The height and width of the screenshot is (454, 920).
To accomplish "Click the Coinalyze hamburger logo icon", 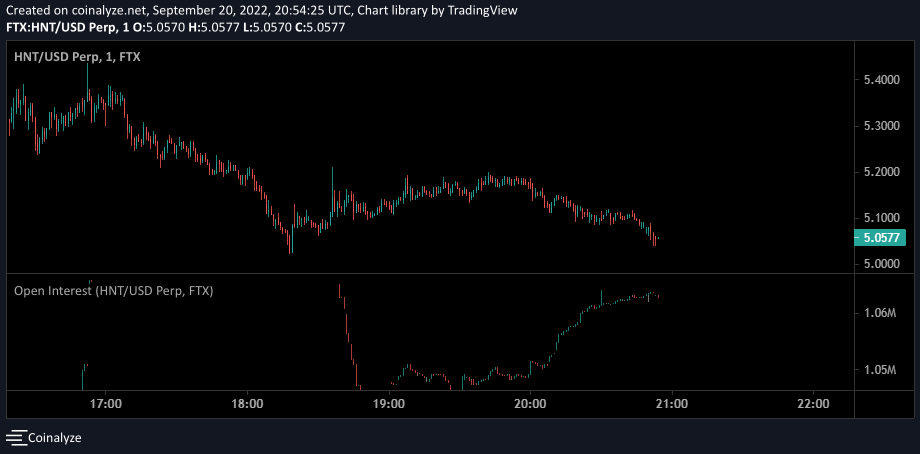I will pos(16,438).
